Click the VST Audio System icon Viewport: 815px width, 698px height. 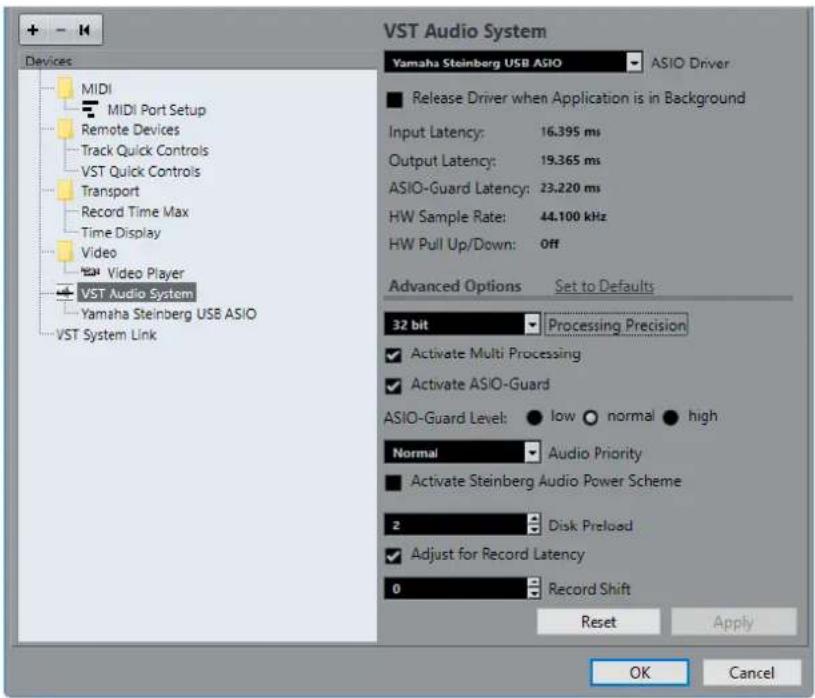coord(65,293)
